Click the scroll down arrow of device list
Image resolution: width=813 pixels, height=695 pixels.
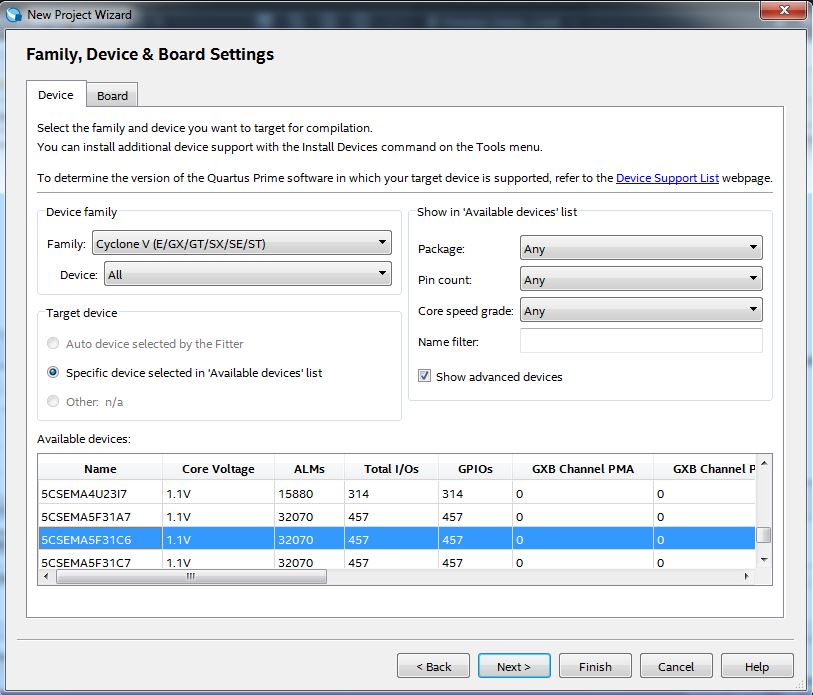click(764, 560)
